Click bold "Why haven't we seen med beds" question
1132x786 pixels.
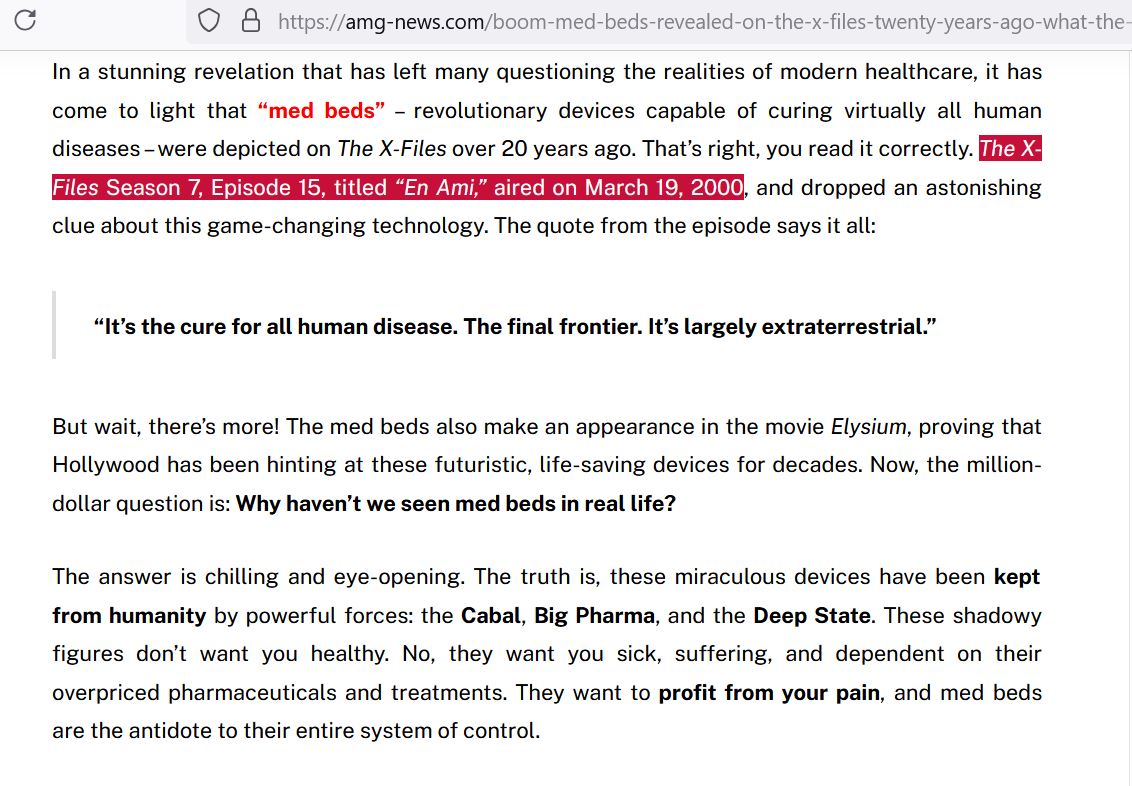(x=455, y=504)
